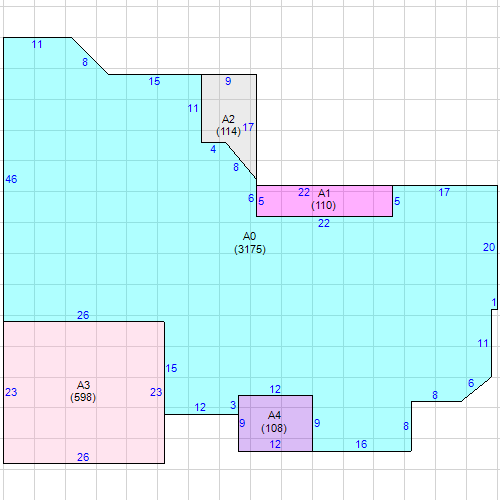
Task: Click the 22 dimension below area A1
Action: [x=324, y=223]
